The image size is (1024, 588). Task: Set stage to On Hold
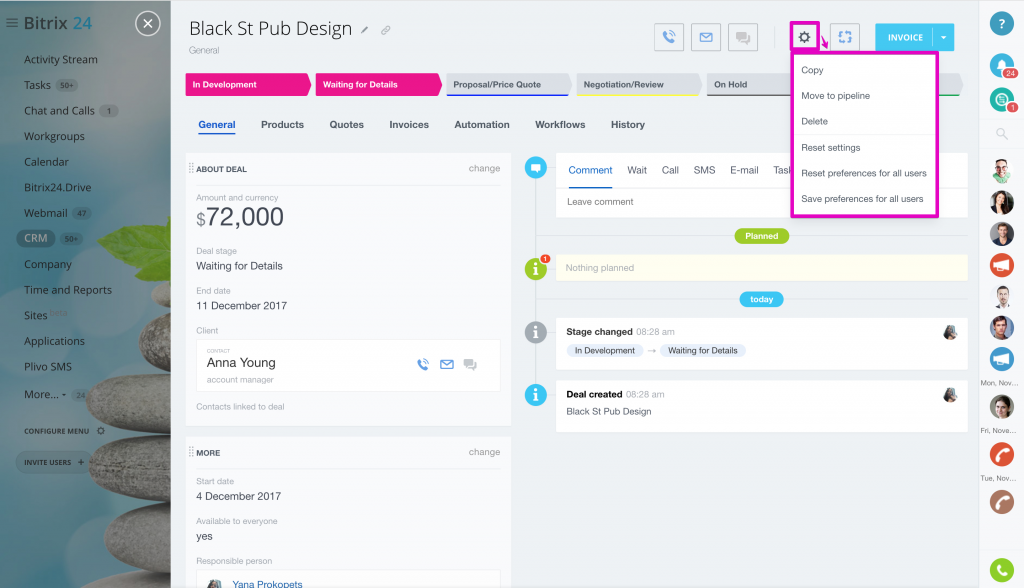[749, 84]
